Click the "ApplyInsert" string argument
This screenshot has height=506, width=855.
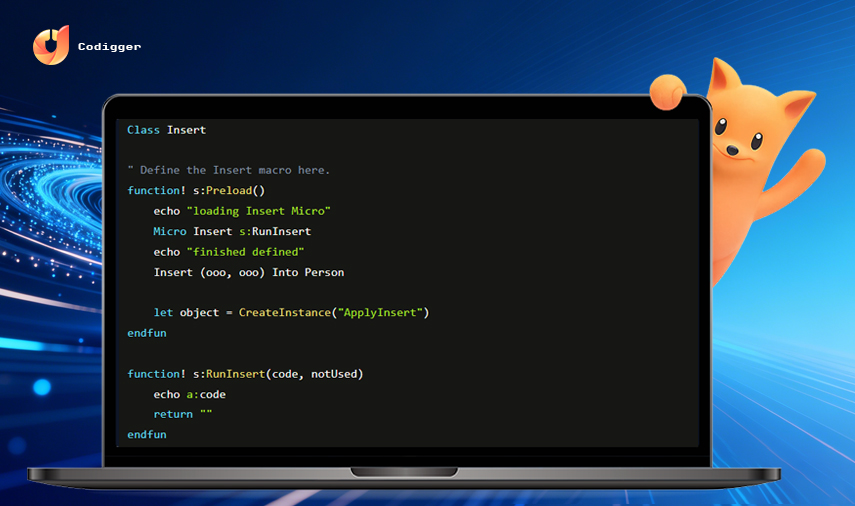click(381, 312)
